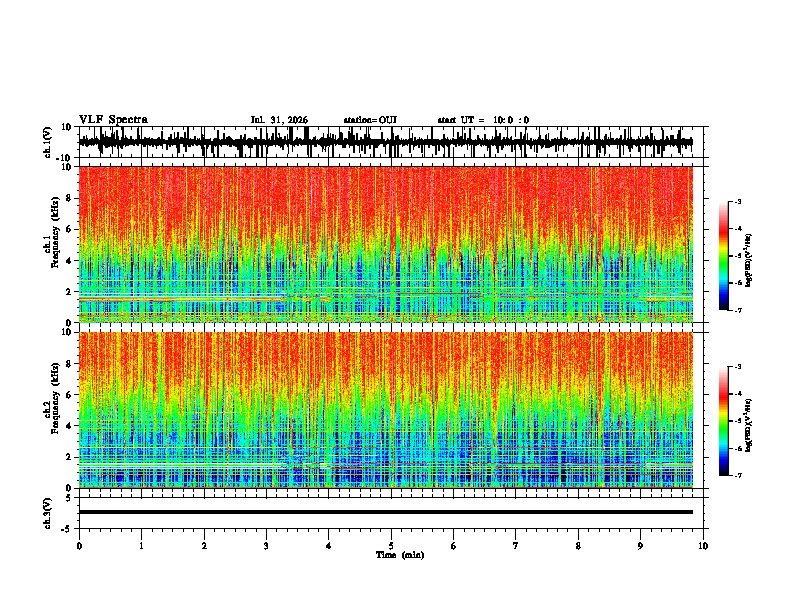Click the '9' tick on the time axis
Image resolution: width=792 pixels, height=612 pixels.
tap(640, 546)
